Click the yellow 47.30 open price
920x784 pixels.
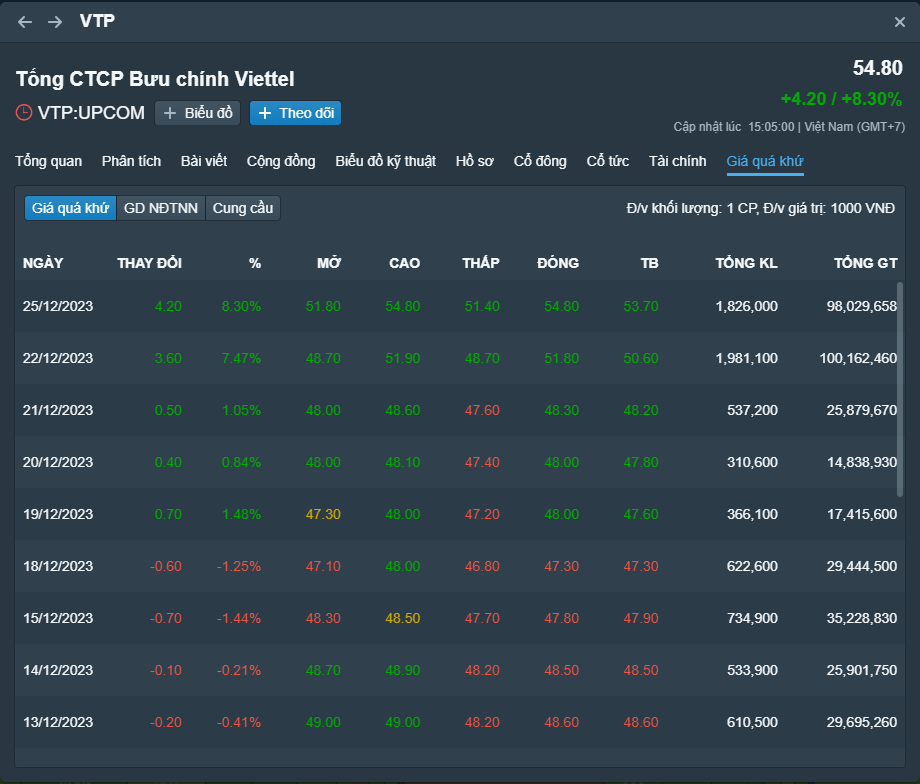(323, 514)
